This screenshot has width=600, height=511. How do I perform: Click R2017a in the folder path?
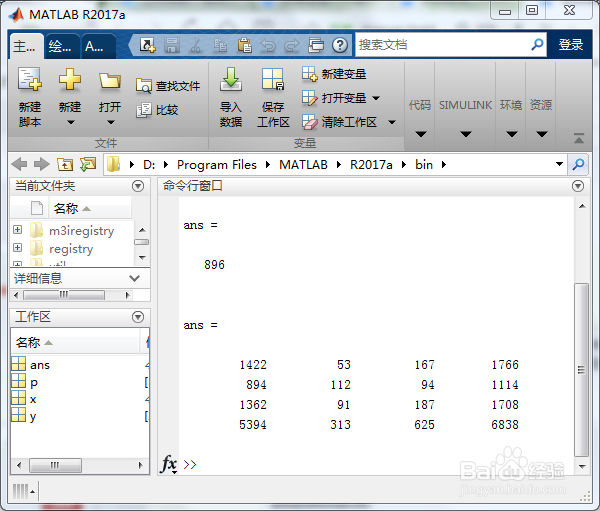coord(371,165)
